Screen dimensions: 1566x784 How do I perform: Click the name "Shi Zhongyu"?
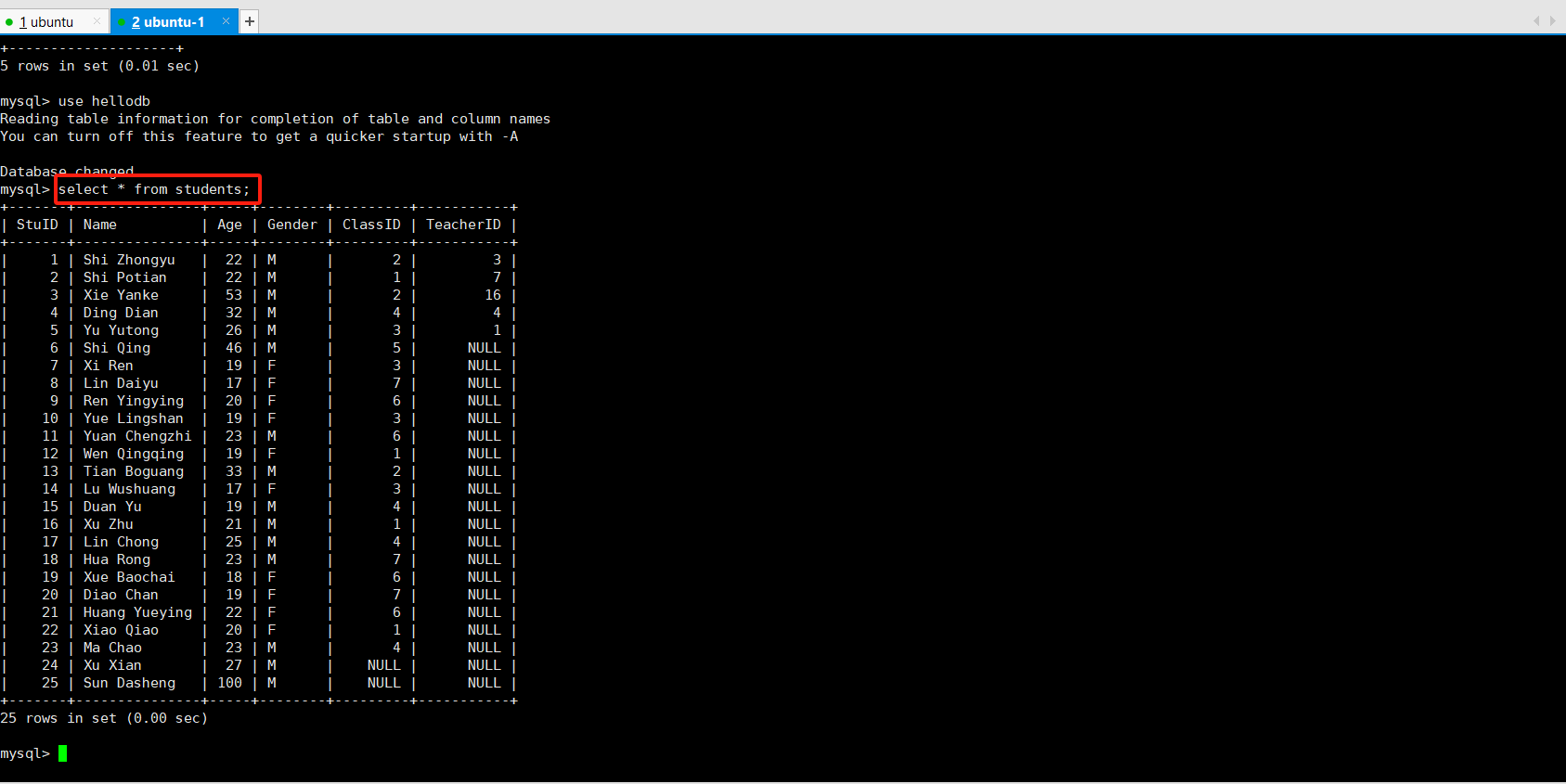[x=129, y=260]
